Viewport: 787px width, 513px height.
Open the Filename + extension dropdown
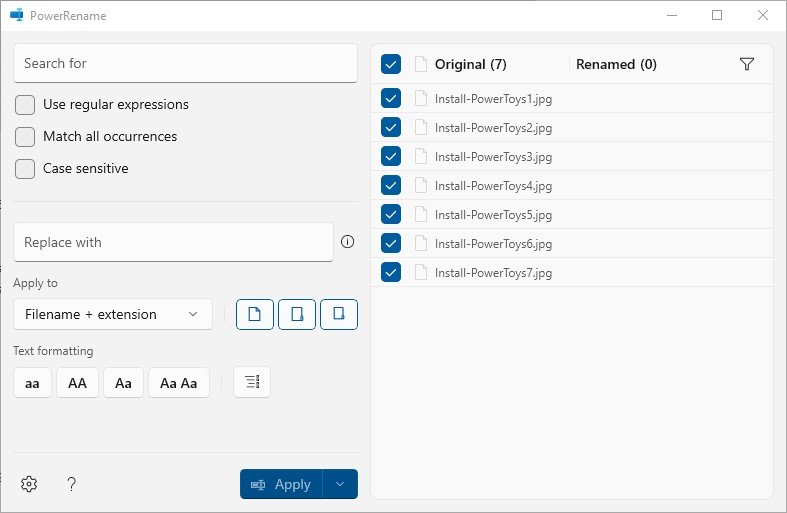[113, 314]
